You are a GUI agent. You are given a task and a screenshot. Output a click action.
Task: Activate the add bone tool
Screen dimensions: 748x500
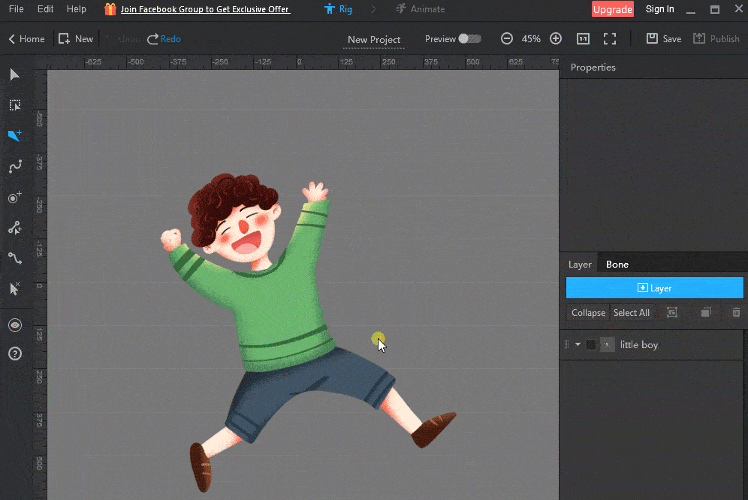[15, 136]
